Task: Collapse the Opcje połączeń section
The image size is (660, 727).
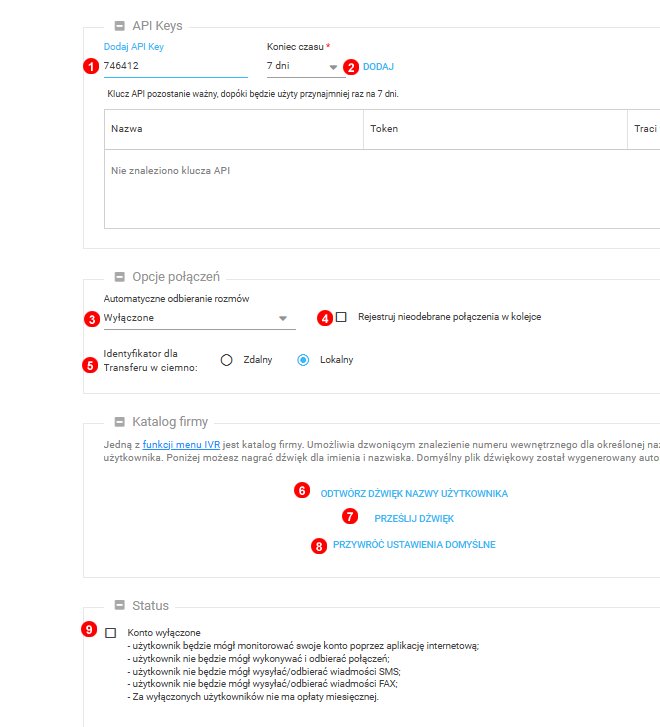Action: 119,276
